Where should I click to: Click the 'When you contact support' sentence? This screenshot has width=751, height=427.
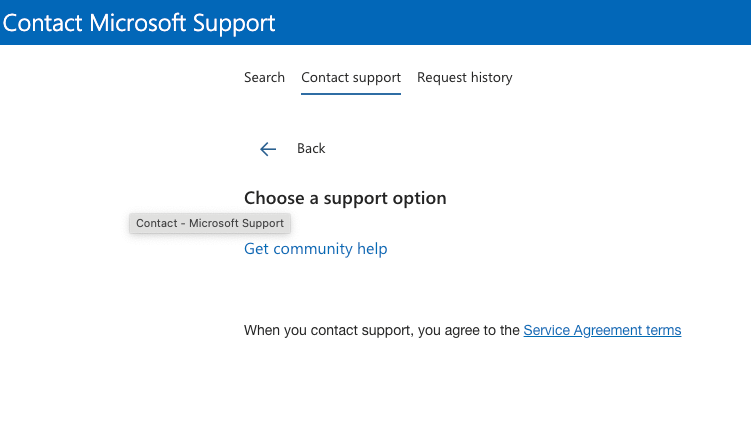click(x=382, y=330)
